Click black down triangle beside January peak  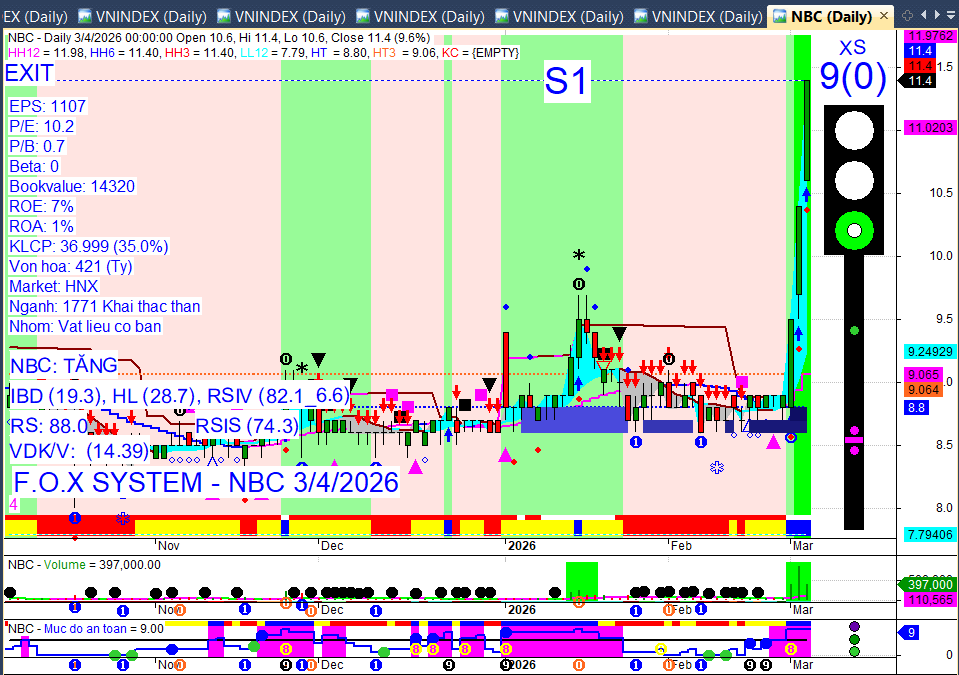(619, 334)
